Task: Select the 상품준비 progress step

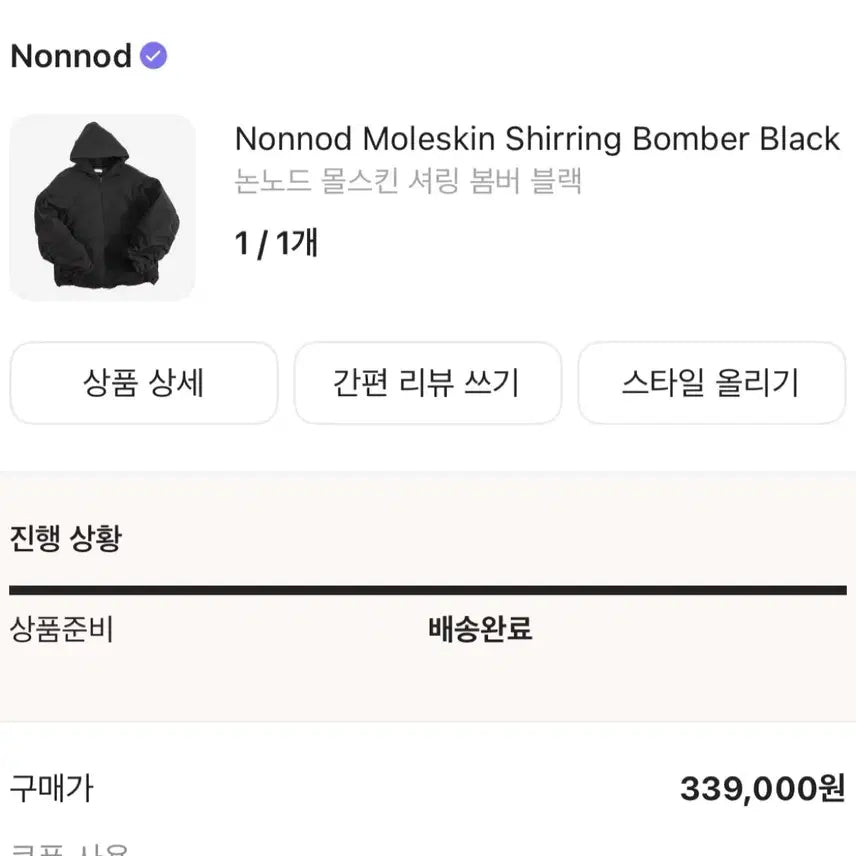Action: tap(61, 629)
